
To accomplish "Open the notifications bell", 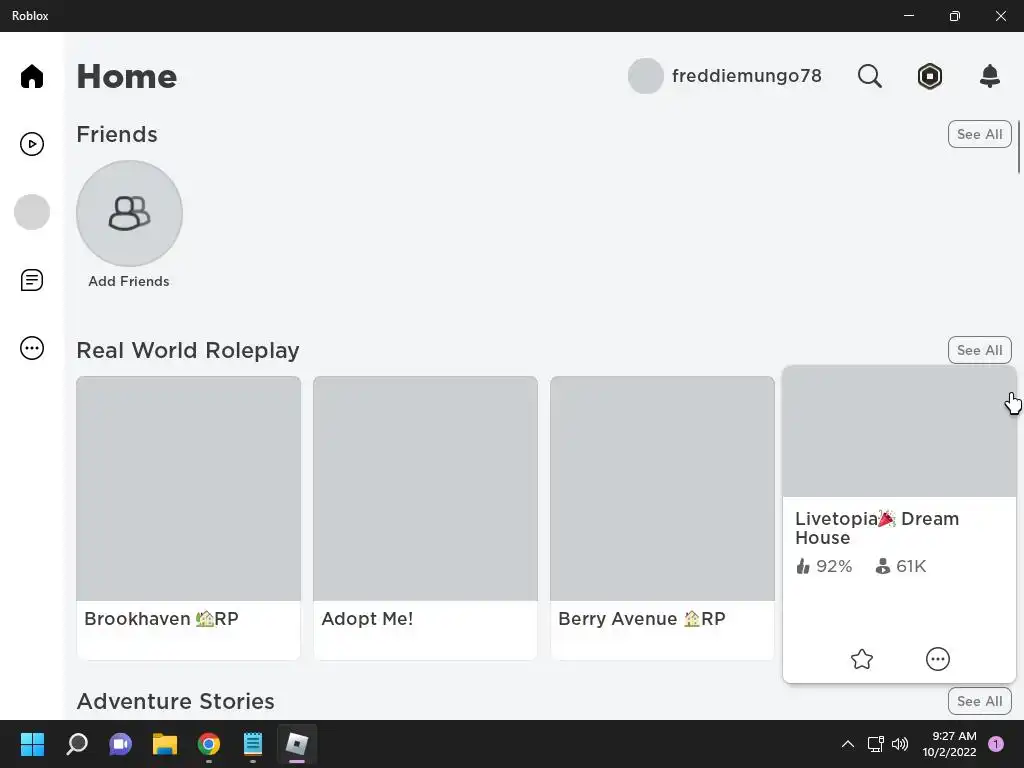I will pos(990,76).
